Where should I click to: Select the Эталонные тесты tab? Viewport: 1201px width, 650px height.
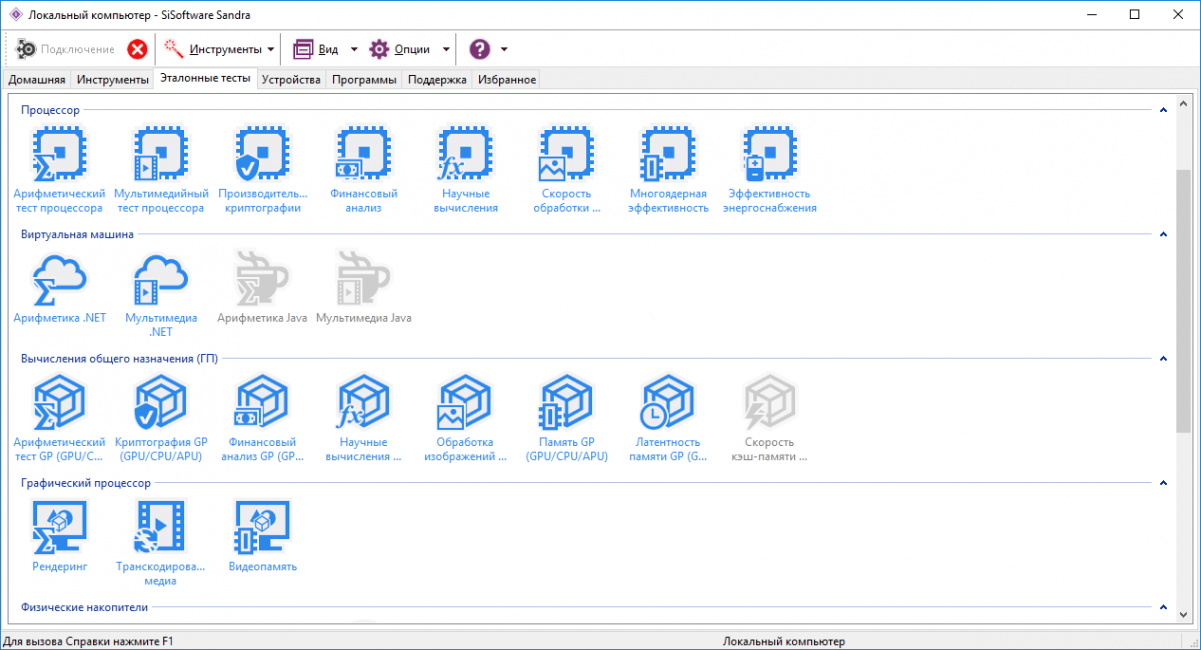coord(205,79)
